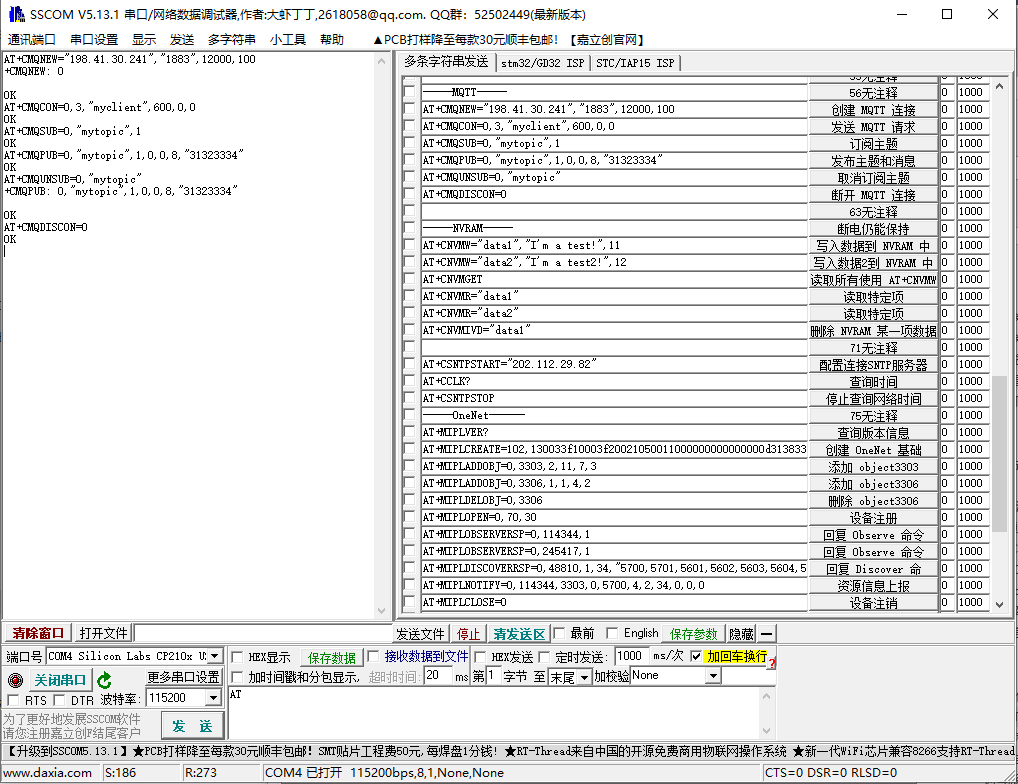This screenshot has height=784, width=1018.
Task: Open the 通讯端口 menu
Action: pyautogui.click(x=32, y=40)
